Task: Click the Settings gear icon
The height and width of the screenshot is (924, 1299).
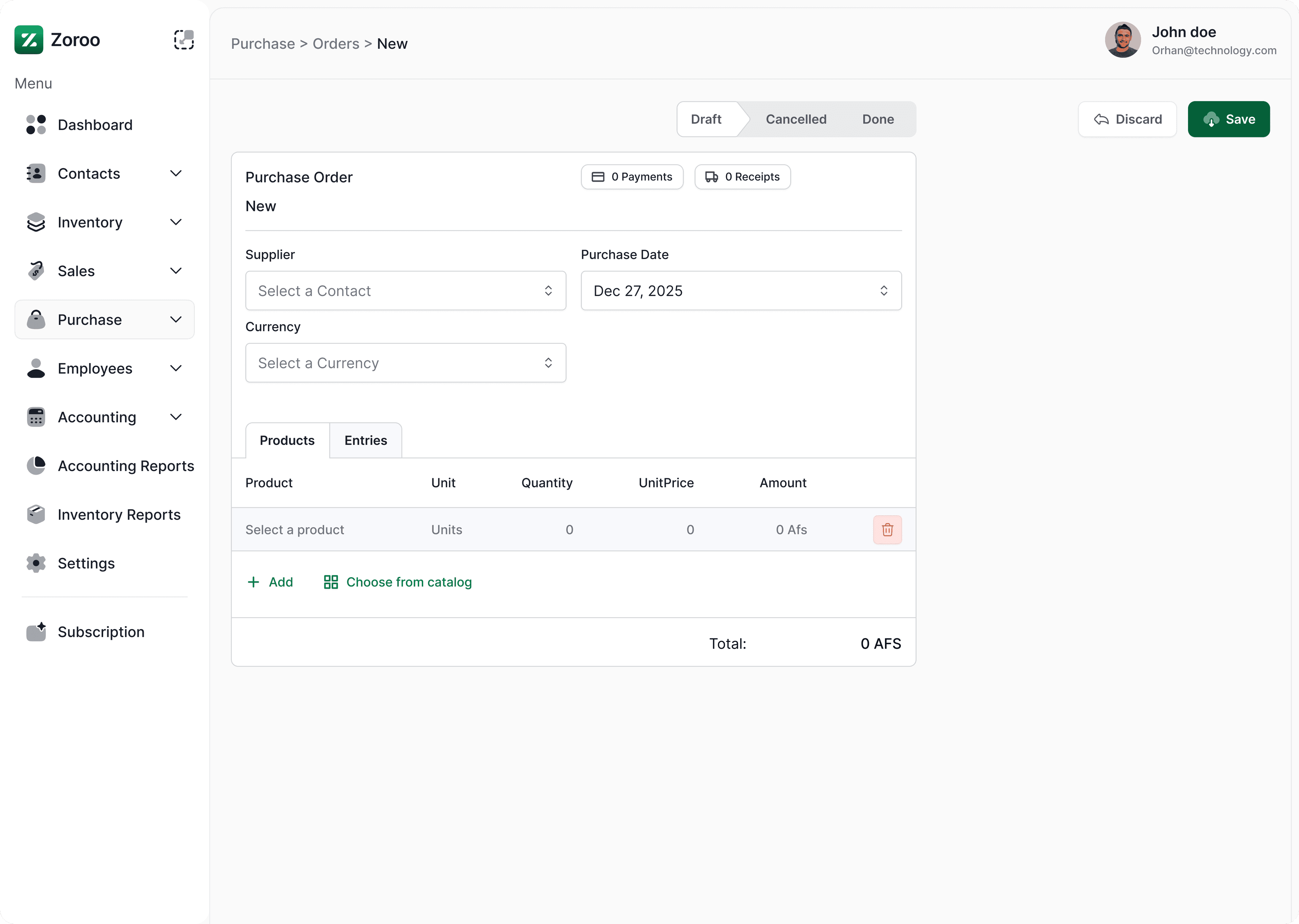Action: (36, 563)
